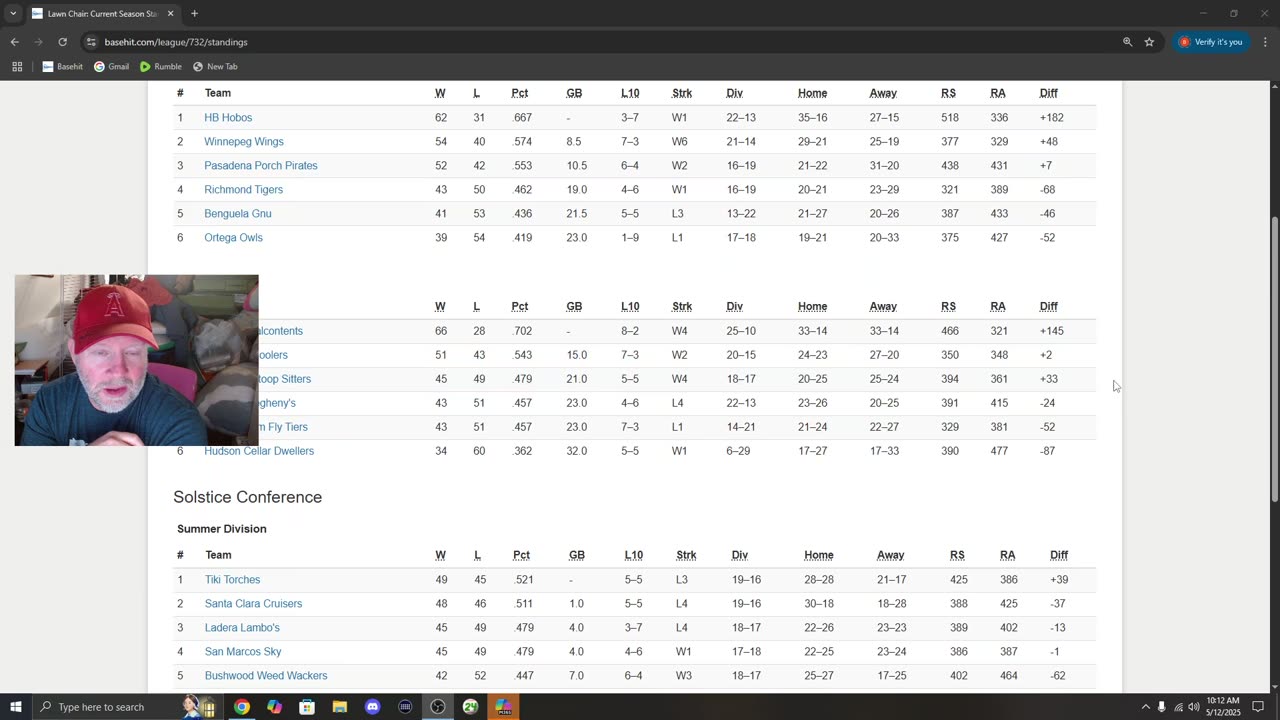
Task: Open Bushwood Weed Wackers team link
Action: coord(266,676)
